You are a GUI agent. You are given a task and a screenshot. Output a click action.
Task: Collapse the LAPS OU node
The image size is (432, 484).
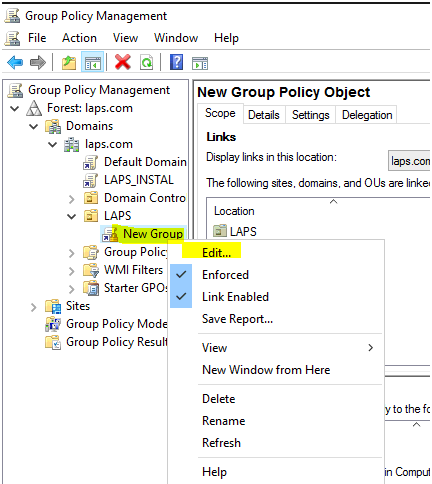[x=71, y=217]
